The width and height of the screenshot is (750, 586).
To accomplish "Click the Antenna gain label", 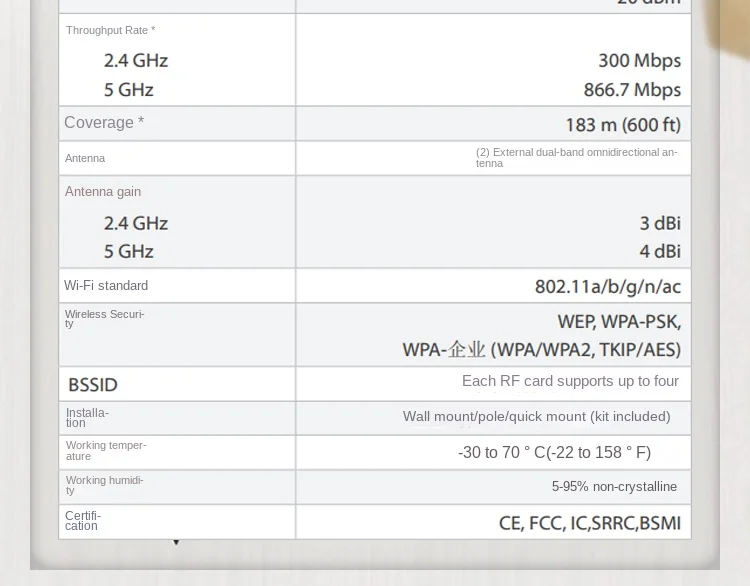I will pos(103,192).
